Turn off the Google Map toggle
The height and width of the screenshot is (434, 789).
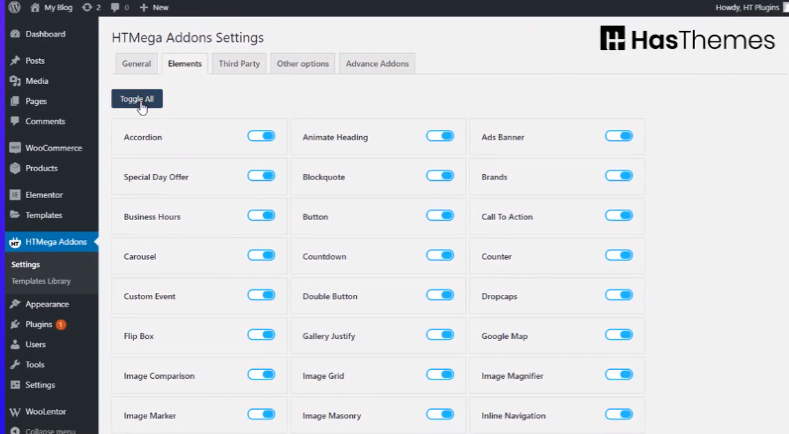[619, 335]
